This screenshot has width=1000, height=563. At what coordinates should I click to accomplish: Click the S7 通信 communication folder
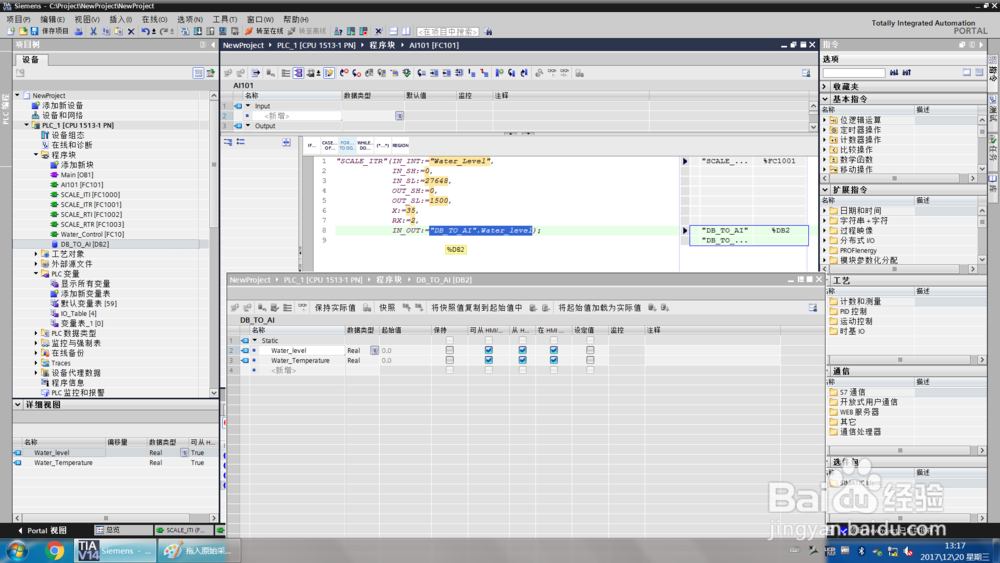pos(847,392)
